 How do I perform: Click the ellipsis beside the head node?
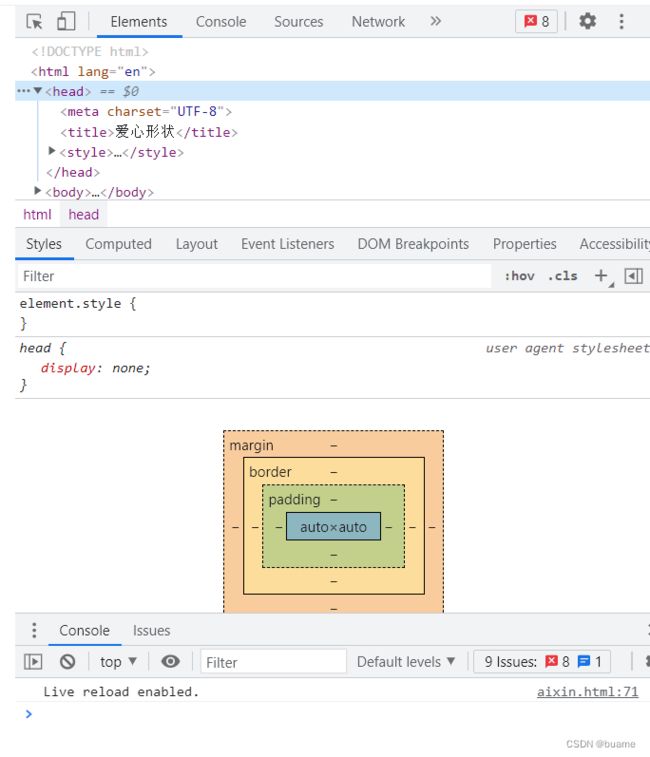coord(23,91)
